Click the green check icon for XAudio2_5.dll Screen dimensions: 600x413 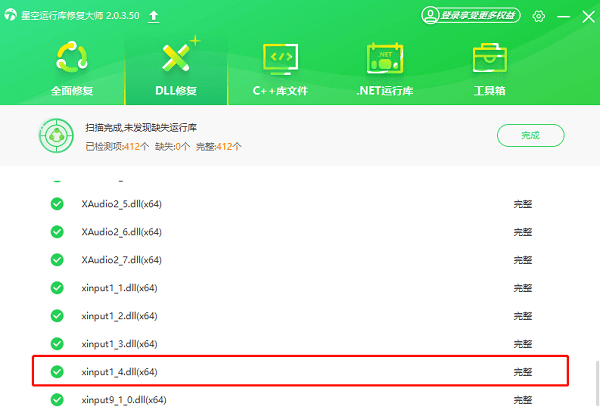(57, 204)
